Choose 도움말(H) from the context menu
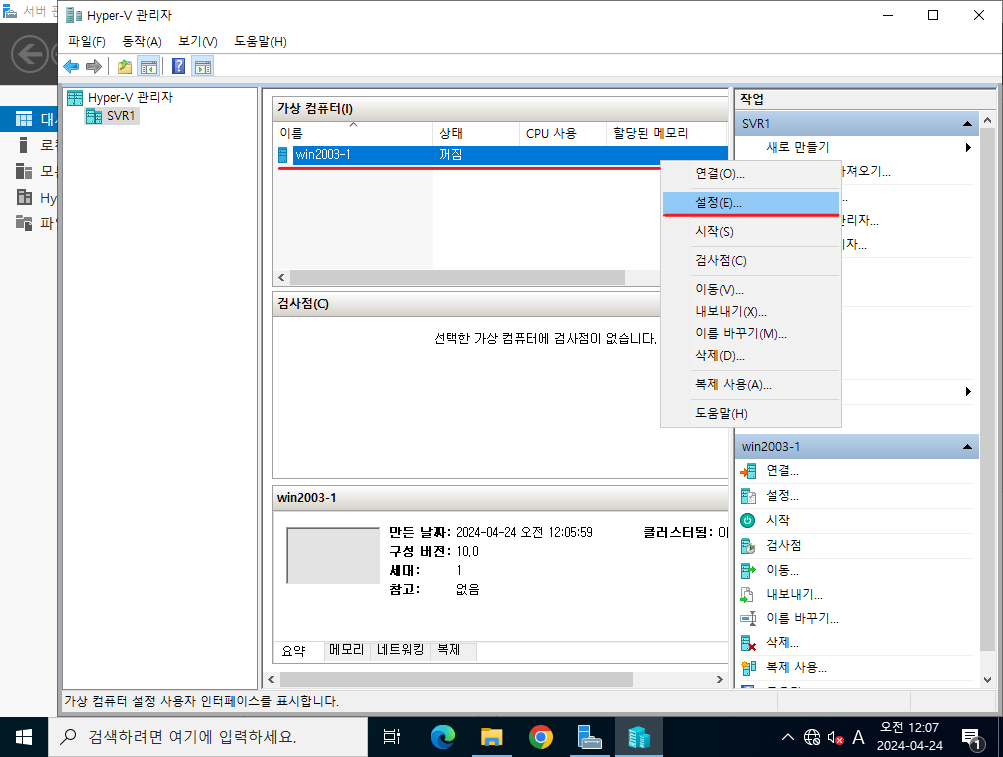1003x757 pixels. (x=750, y=413)
